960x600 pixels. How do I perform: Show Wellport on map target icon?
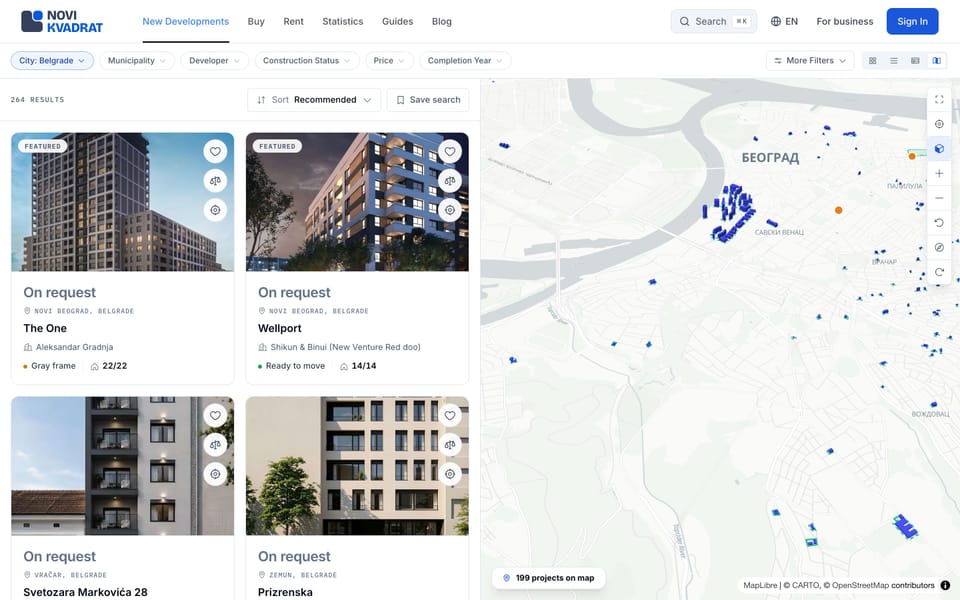pyautogui.click(x=450, y=210)
